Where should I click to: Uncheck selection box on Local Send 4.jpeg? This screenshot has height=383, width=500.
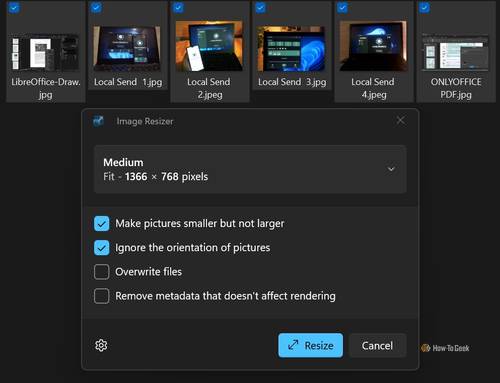(342, 7)
